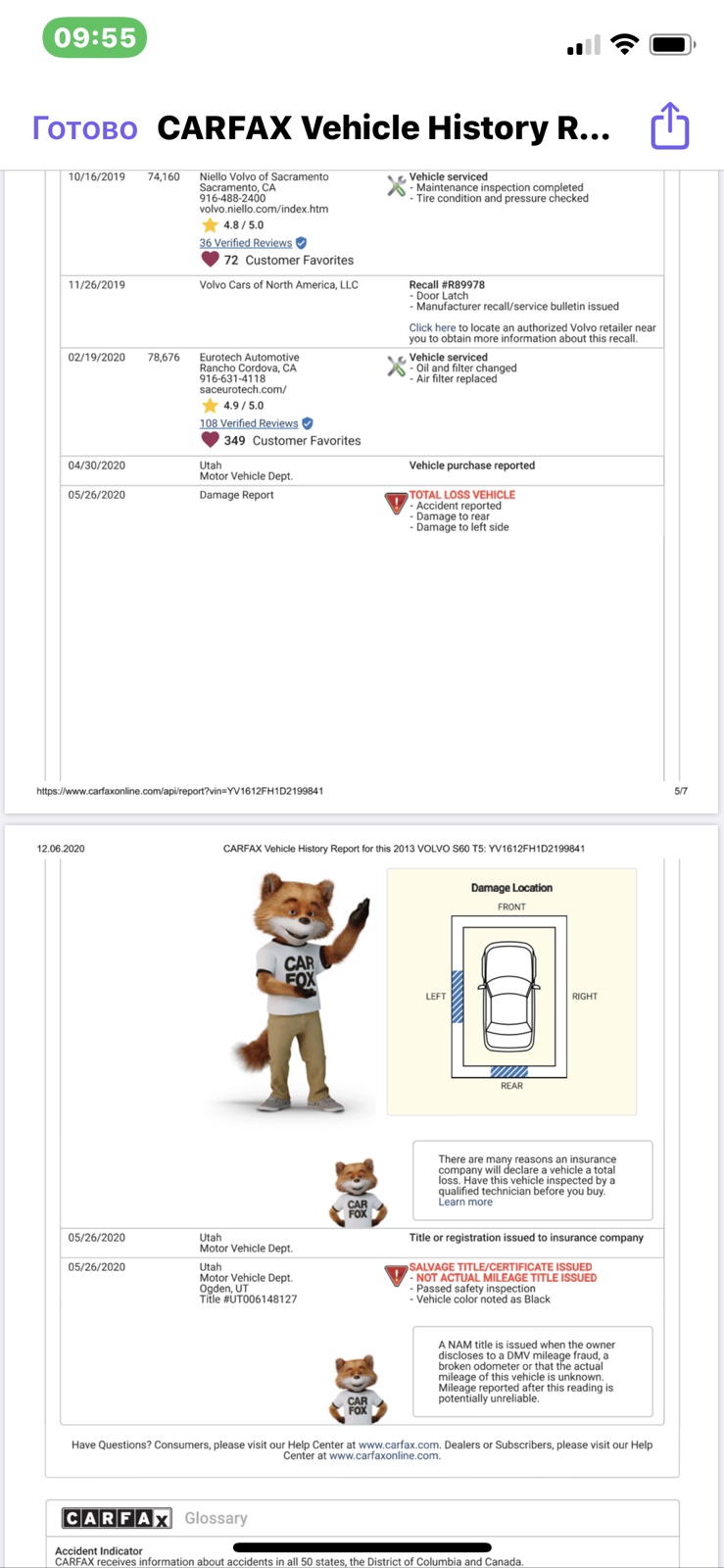Tap the large Car Fox mascot image
Screen dimensions: 724x1568
[x=297, y=993]
